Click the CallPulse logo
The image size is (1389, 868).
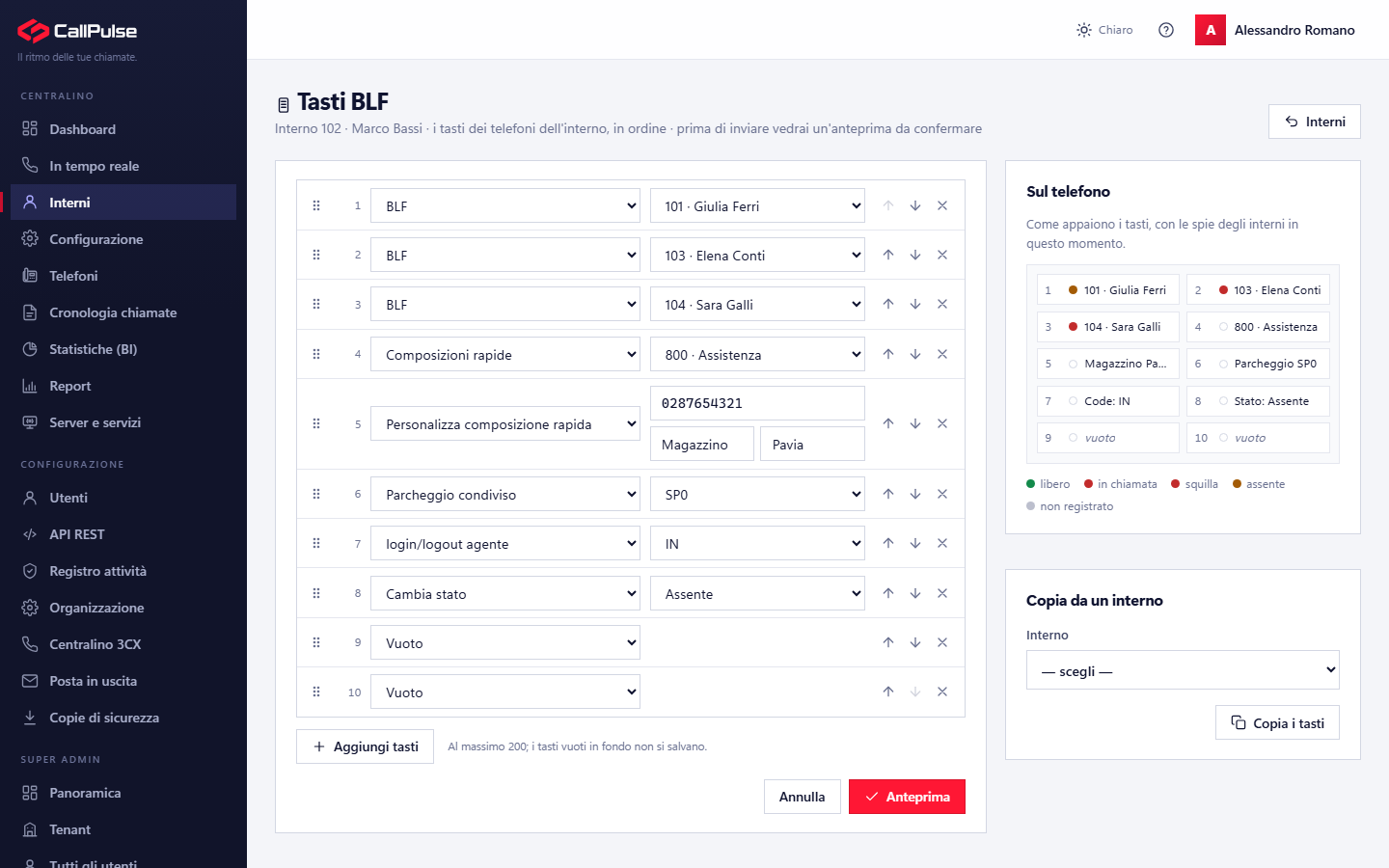click(x=77, y=31)
